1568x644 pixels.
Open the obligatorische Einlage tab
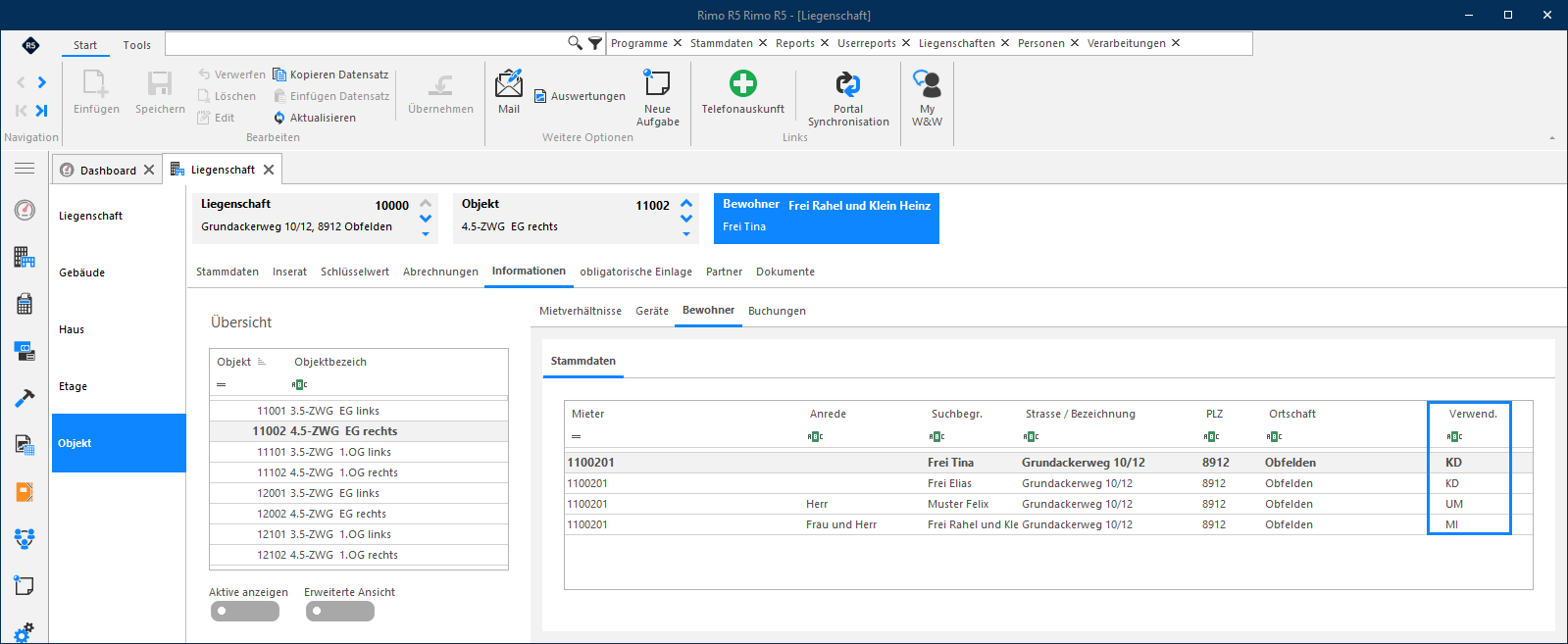pos(635,272)
